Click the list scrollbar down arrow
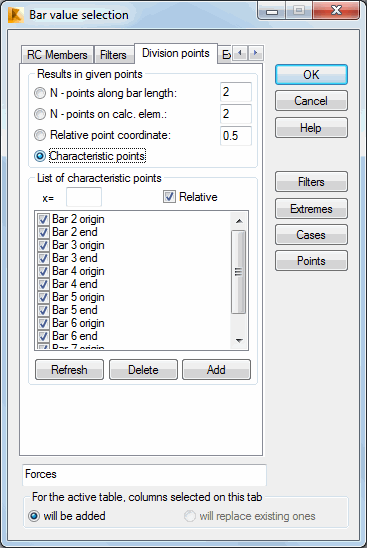 tap(239, 340)
